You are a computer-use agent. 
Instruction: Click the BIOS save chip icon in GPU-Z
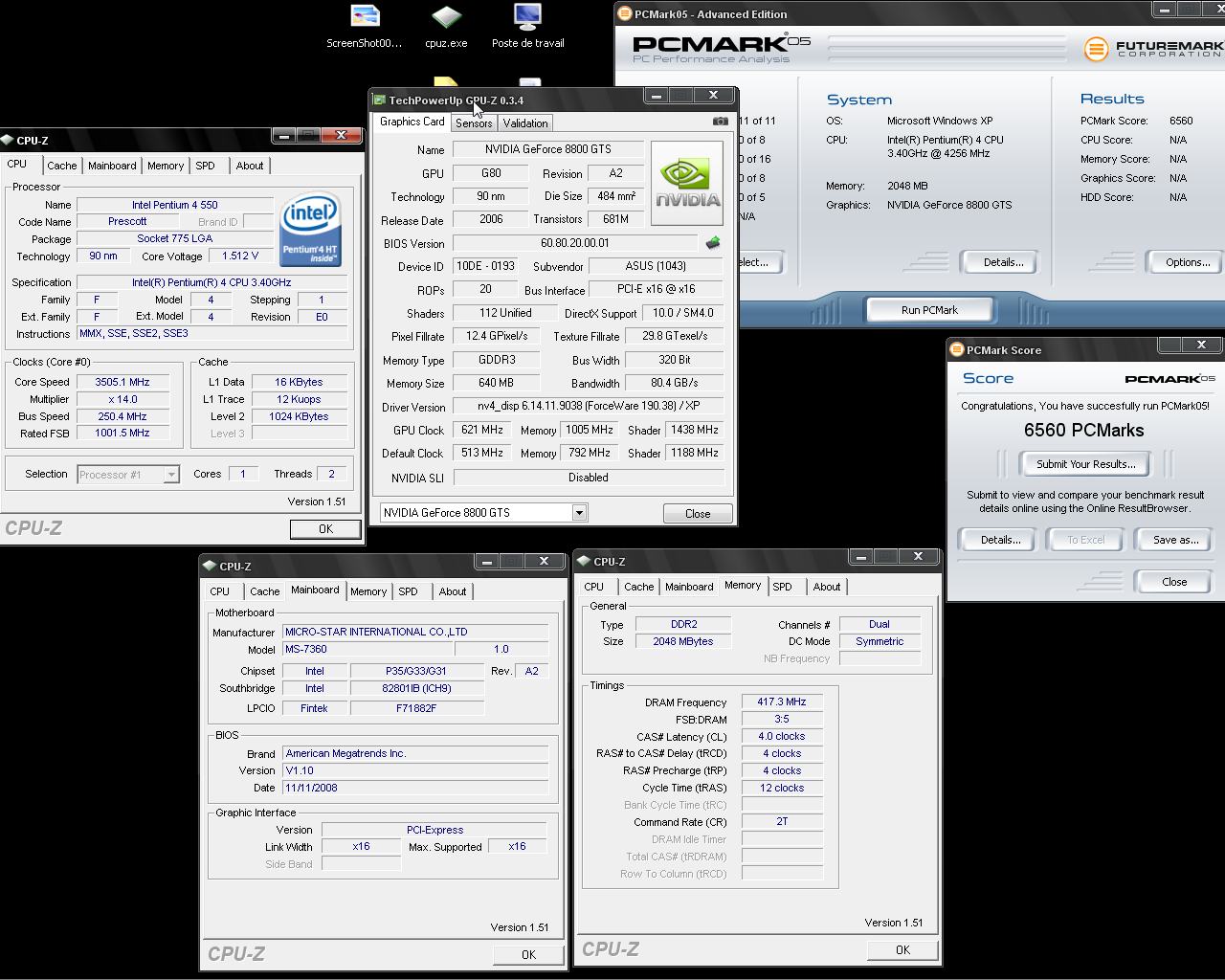point(713,243)
